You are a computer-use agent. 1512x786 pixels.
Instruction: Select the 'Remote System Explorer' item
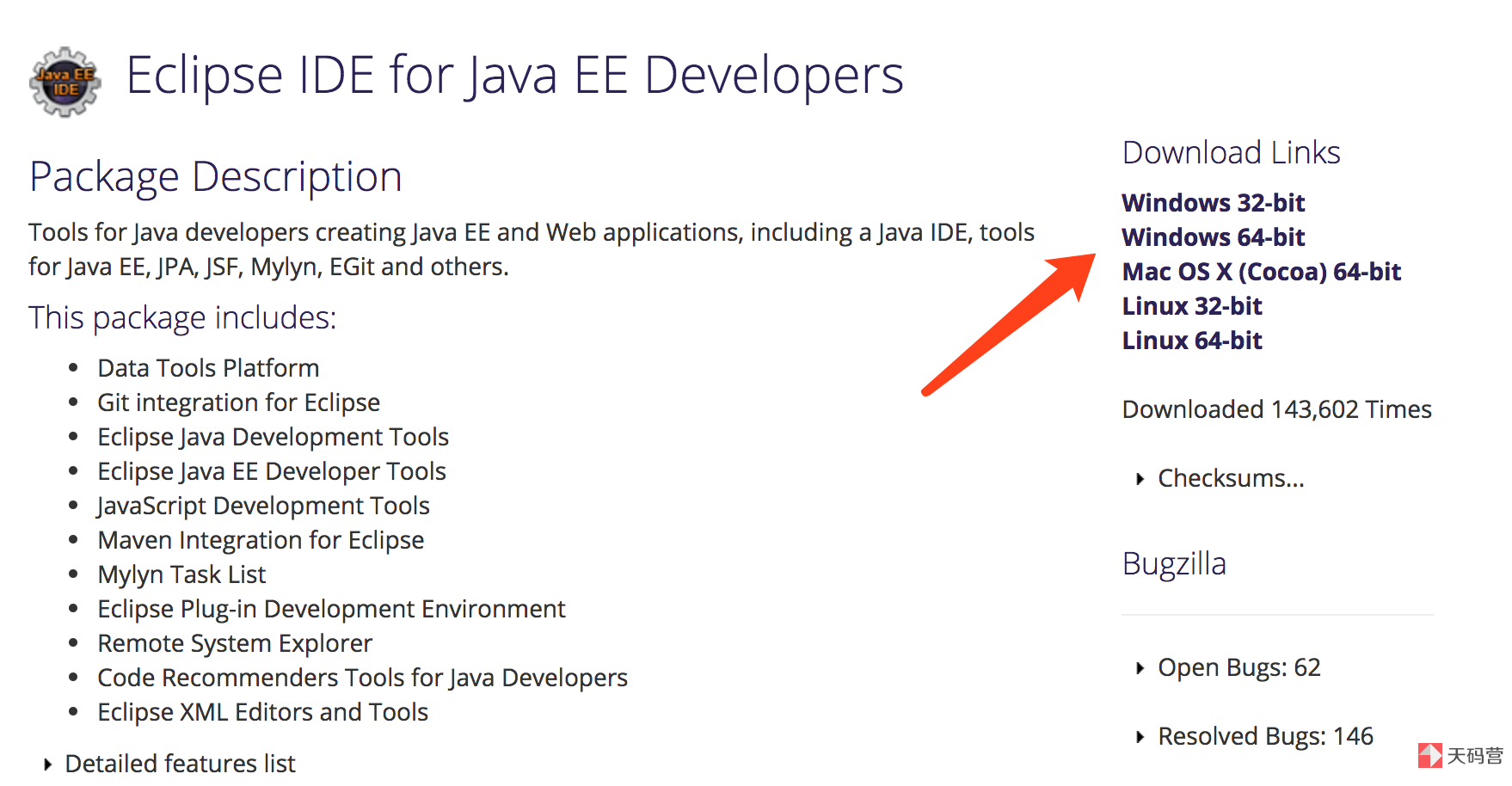(235, 643)
